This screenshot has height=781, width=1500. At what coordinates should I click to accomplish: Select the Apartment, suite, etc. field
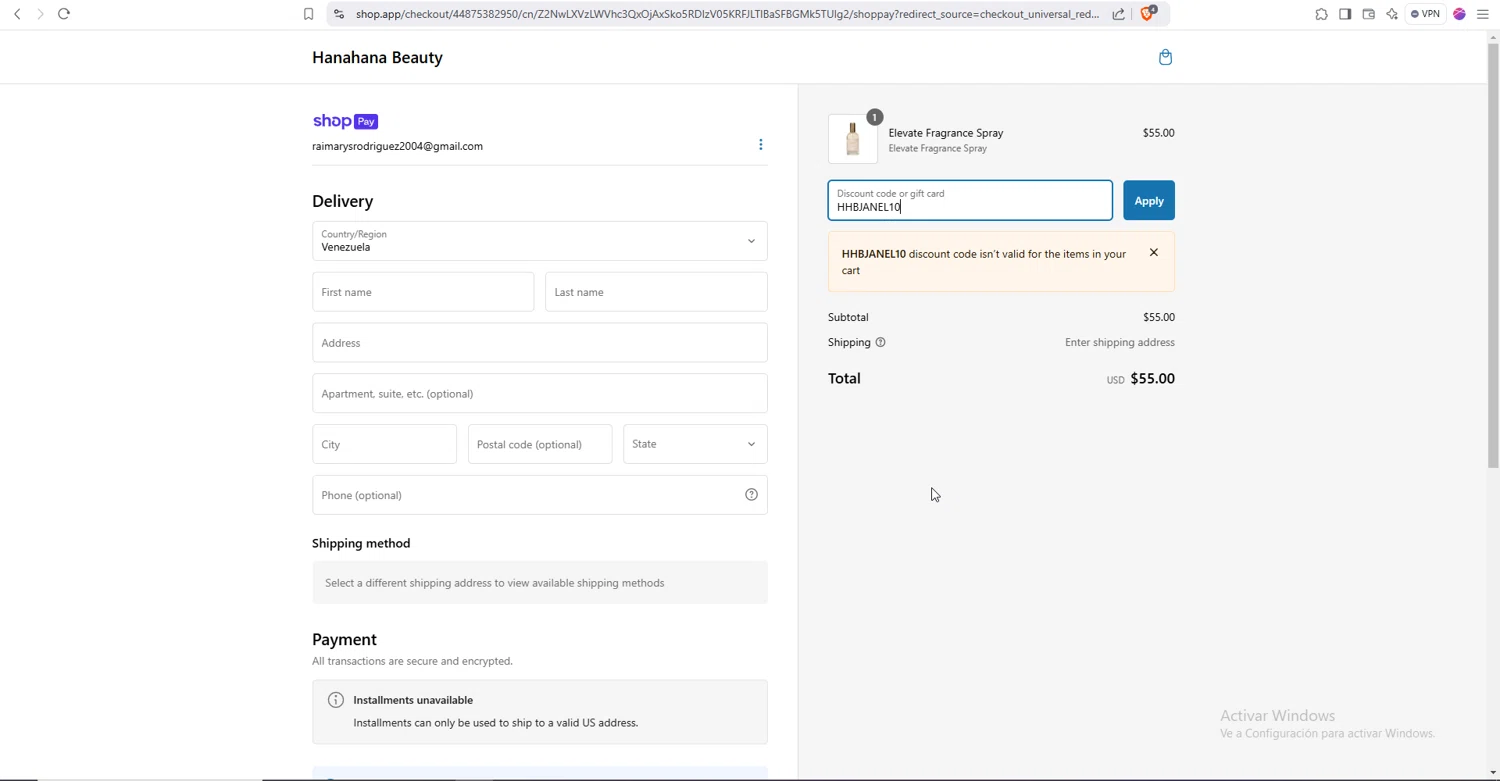click(540, 394)
